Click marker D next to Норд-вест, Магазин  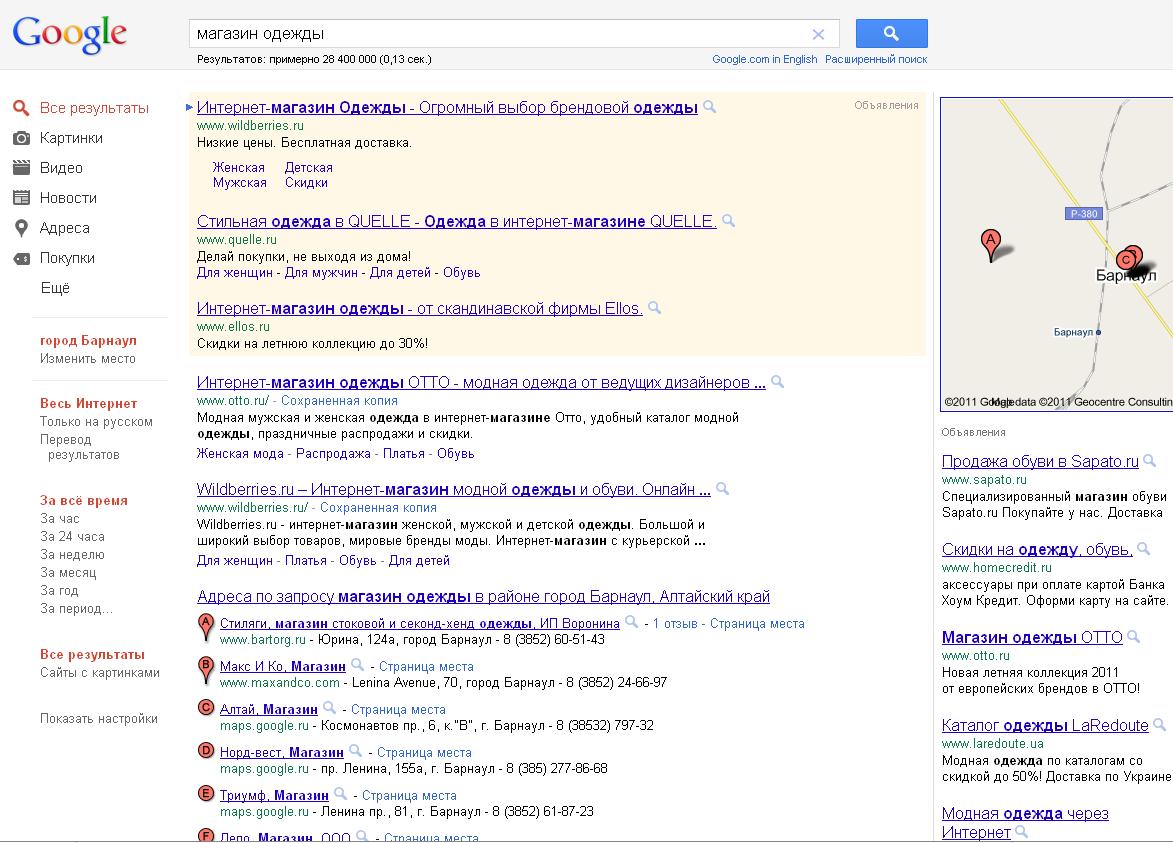coord(206,750)
